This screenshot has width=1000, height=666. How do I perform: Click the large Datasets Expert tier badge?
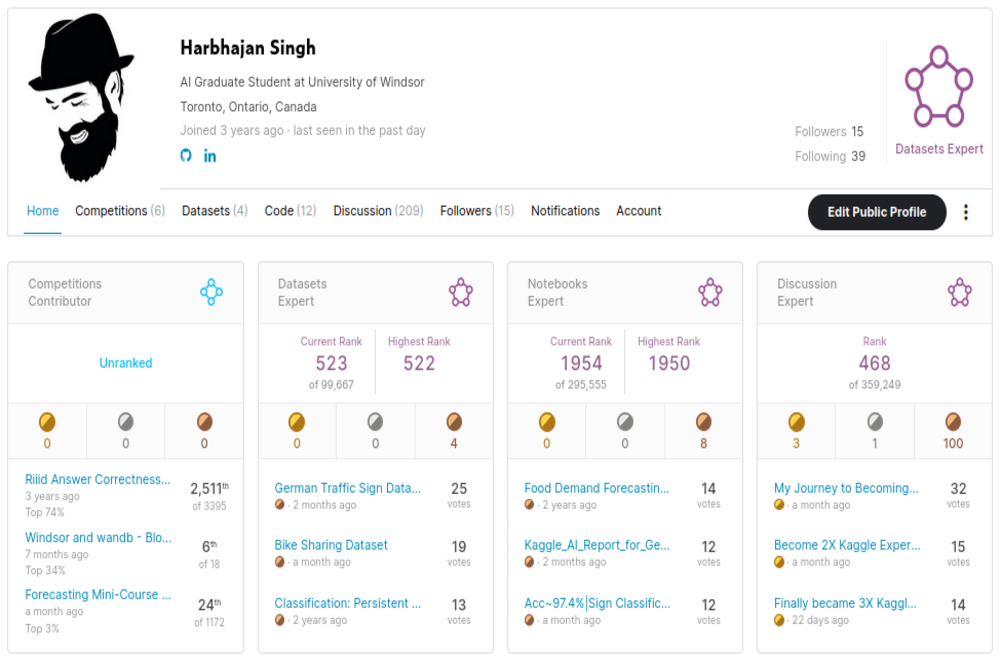(938, 87)
